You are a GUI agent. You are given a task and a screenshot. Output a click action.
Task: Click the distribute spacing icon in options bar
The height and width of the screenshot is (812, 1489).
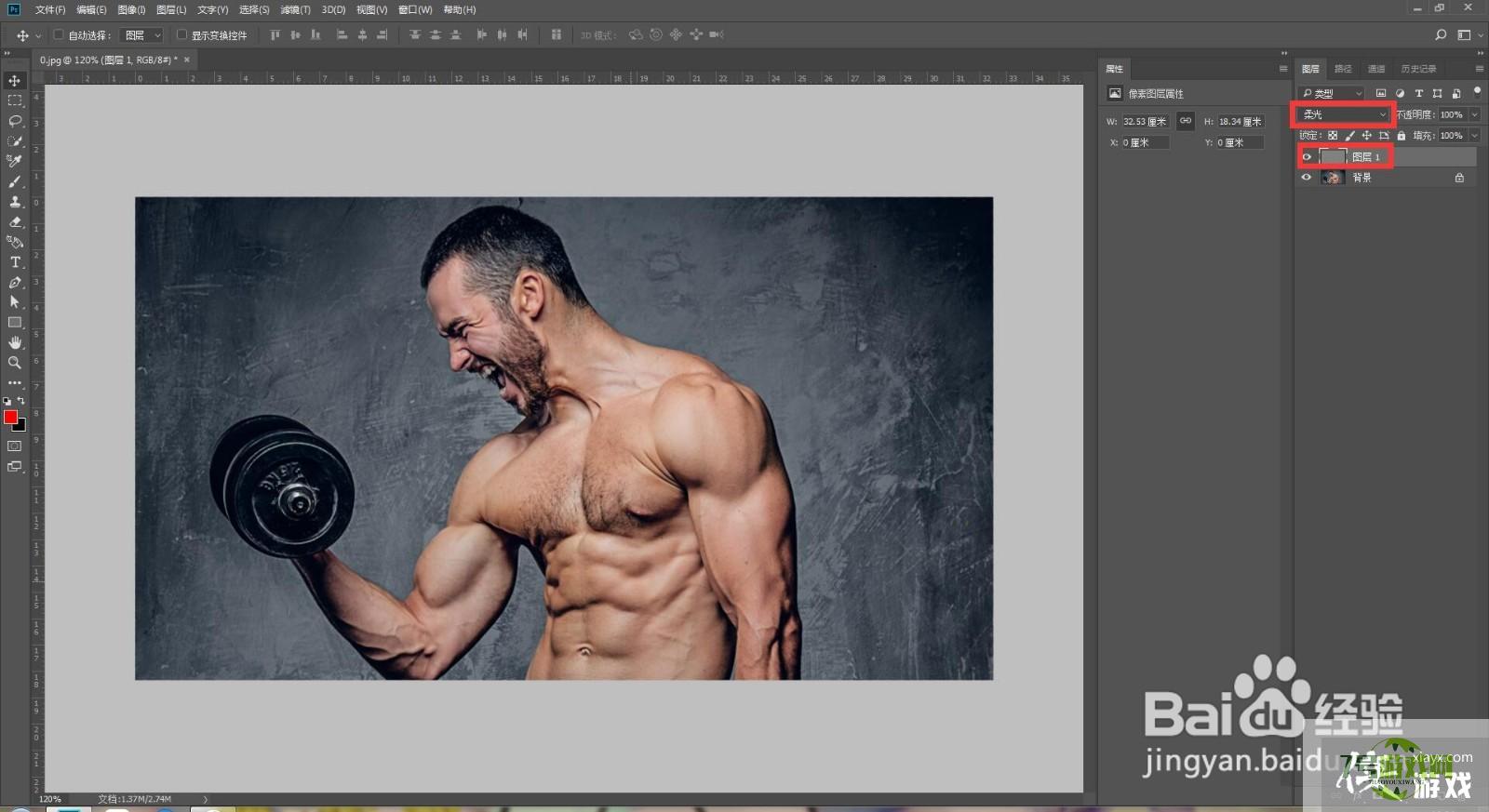[x=556, y=34]
